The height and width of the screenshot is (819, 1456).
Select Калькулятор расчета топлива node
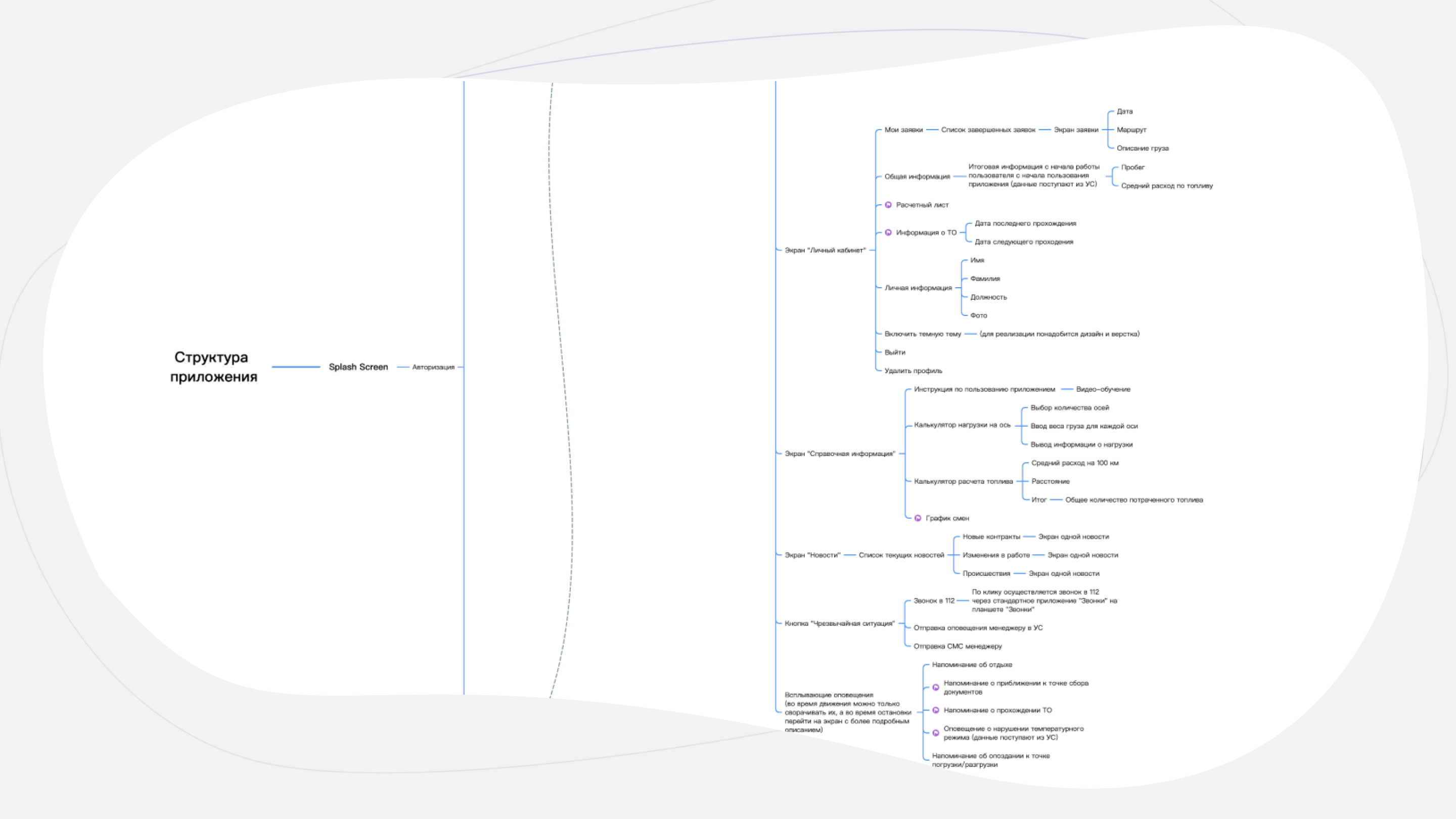(x=963, y=482)
